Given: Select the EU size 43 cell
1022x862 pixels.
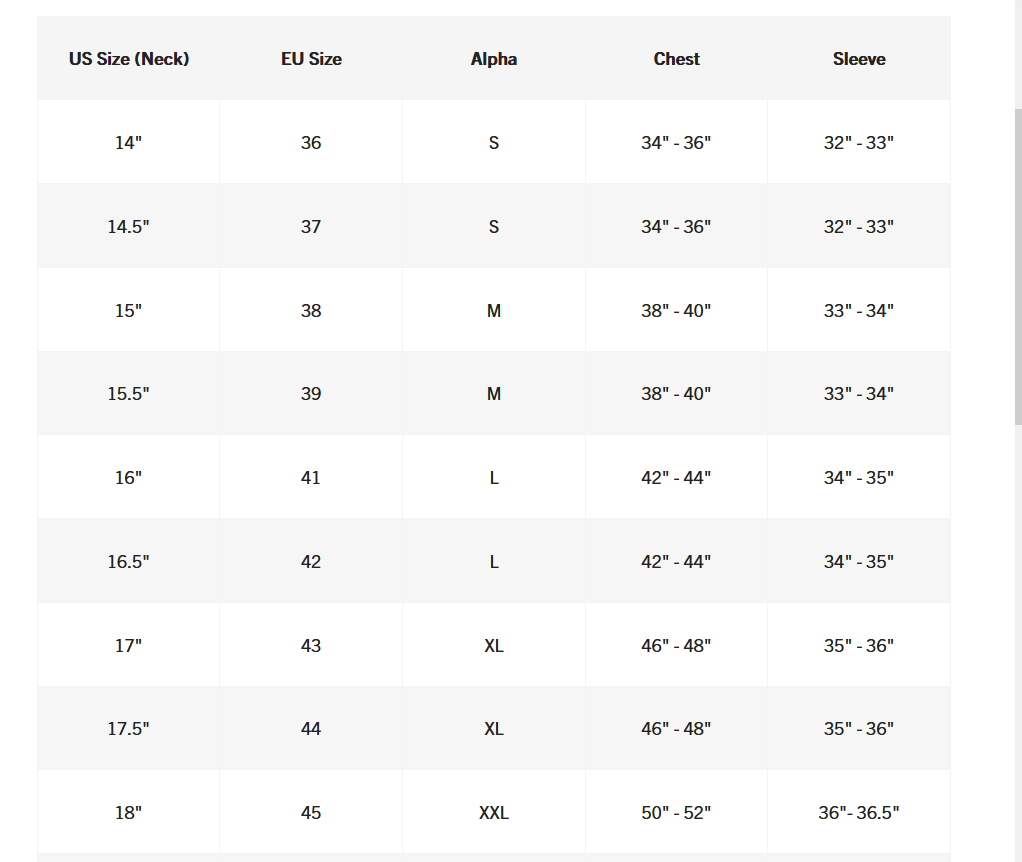Looking at the screenshot, I should point(311,646).
